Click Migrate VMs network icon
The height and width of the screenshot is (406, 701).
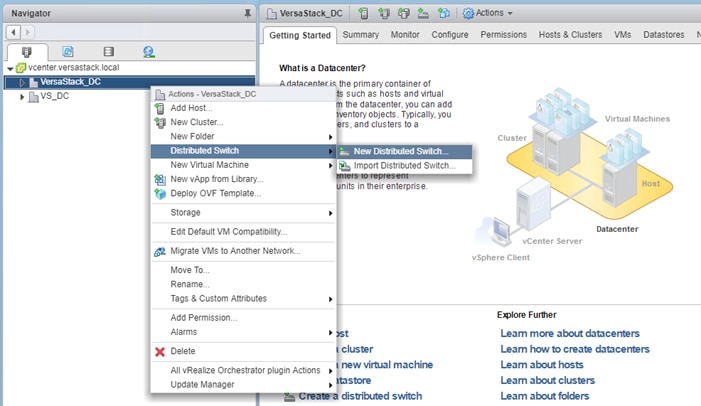point(160,252)
